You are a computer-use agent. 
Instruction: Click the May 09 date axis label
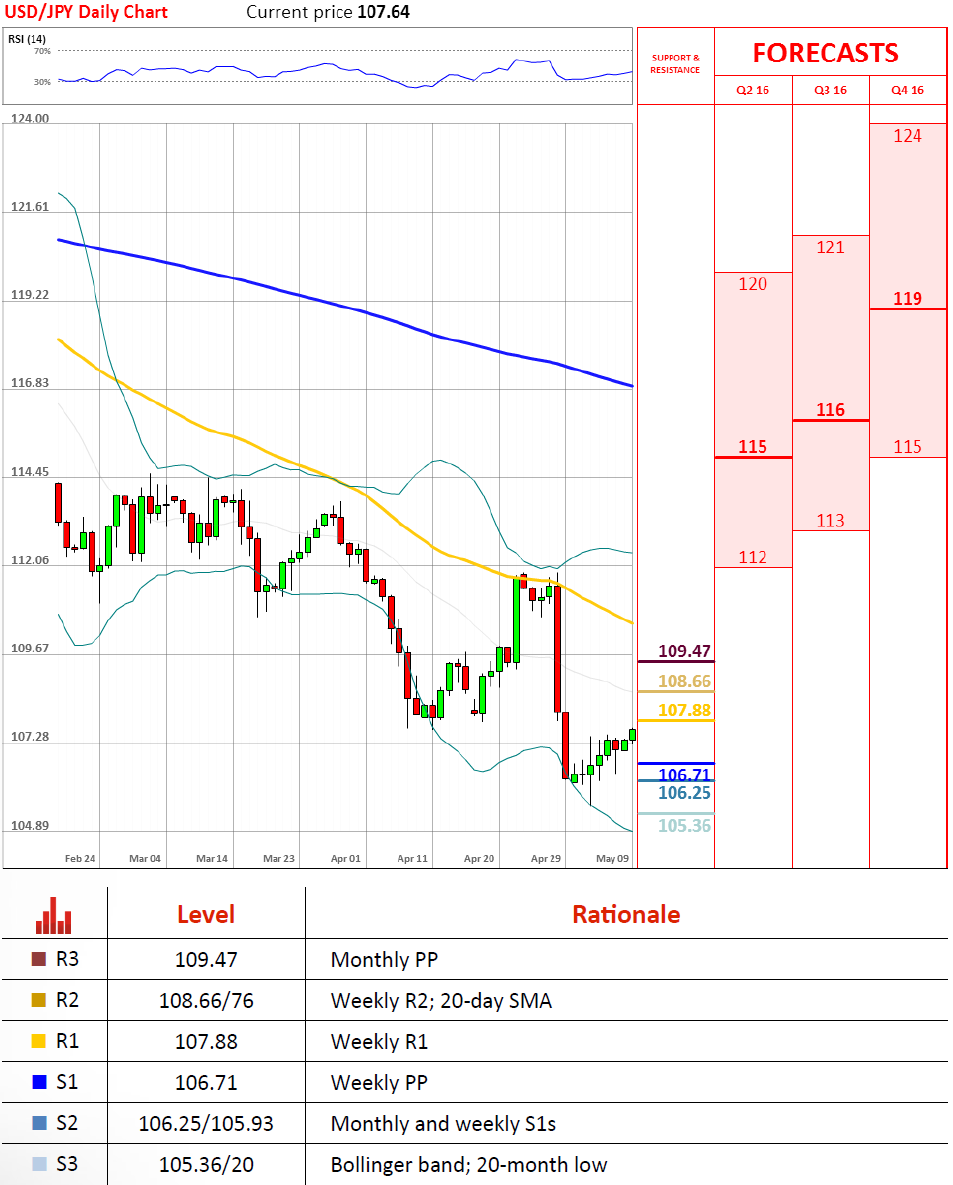[x=612, y=859]
